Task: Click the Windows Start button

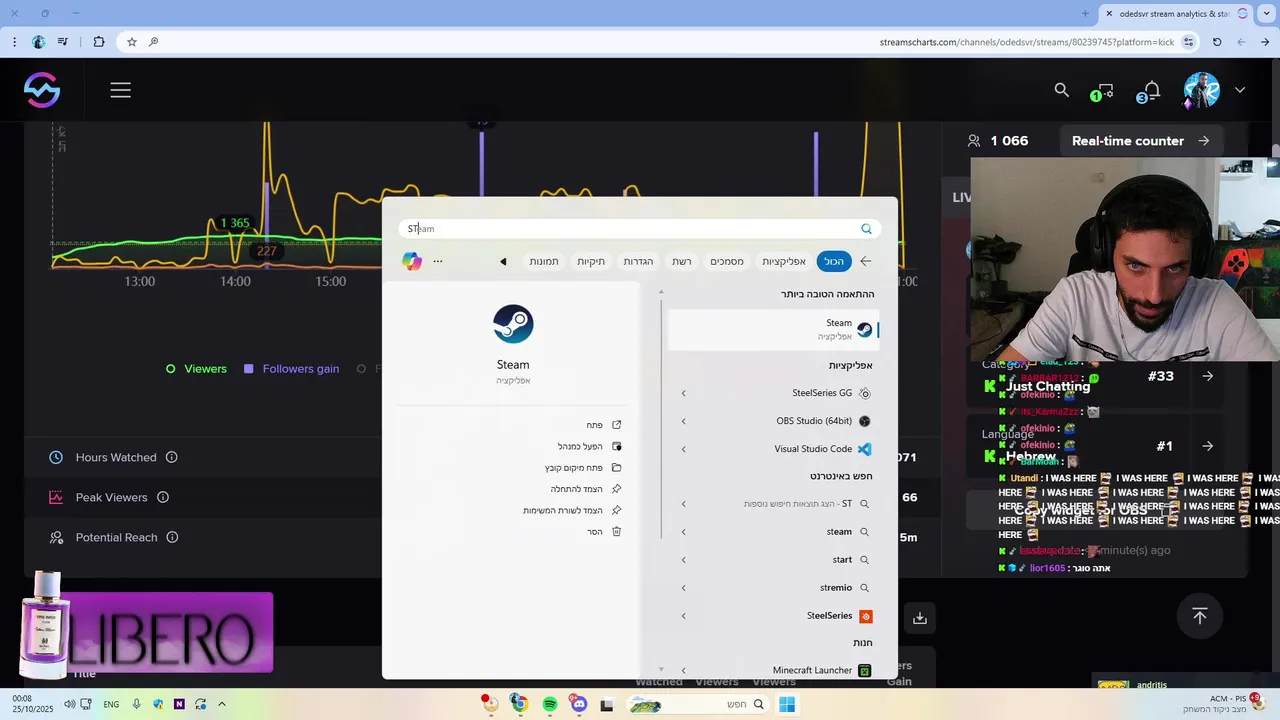Action: [787, 704]
